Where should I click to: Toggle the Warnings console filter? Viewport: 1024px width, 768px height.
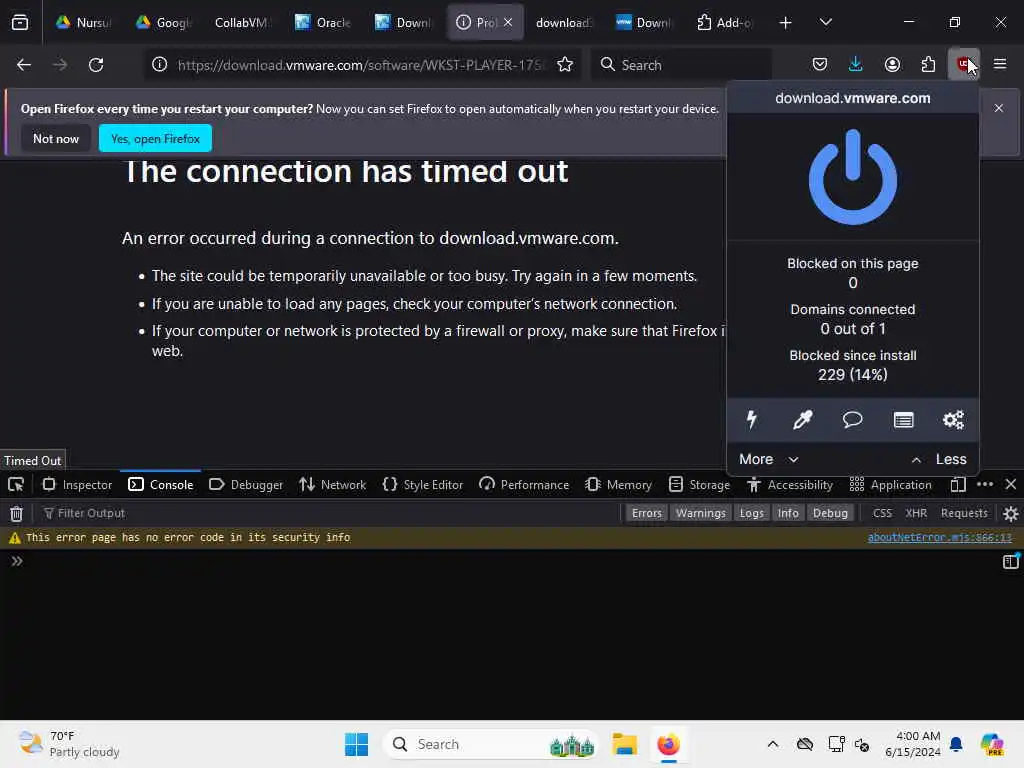click(x=700, y=513)
